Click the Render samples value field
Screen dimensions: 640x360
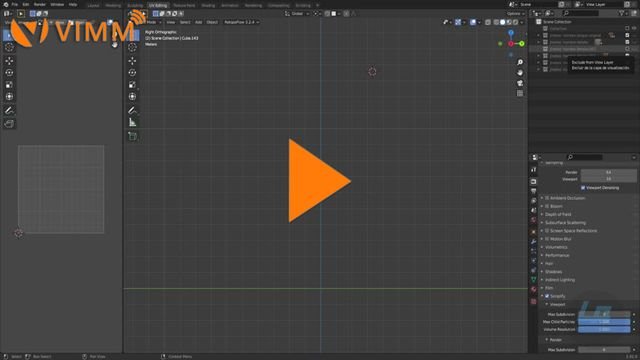pos(608,172)
